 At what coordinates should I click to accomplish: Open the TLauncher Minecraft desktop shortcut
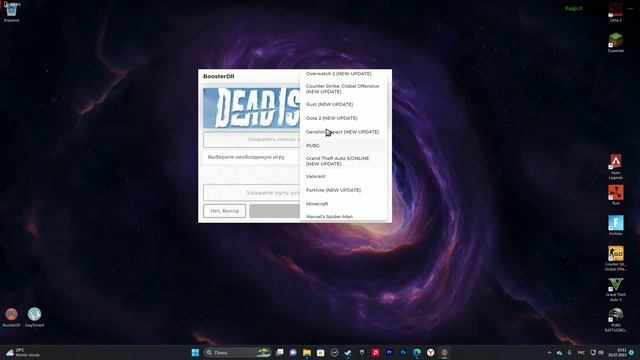[616, 42]
